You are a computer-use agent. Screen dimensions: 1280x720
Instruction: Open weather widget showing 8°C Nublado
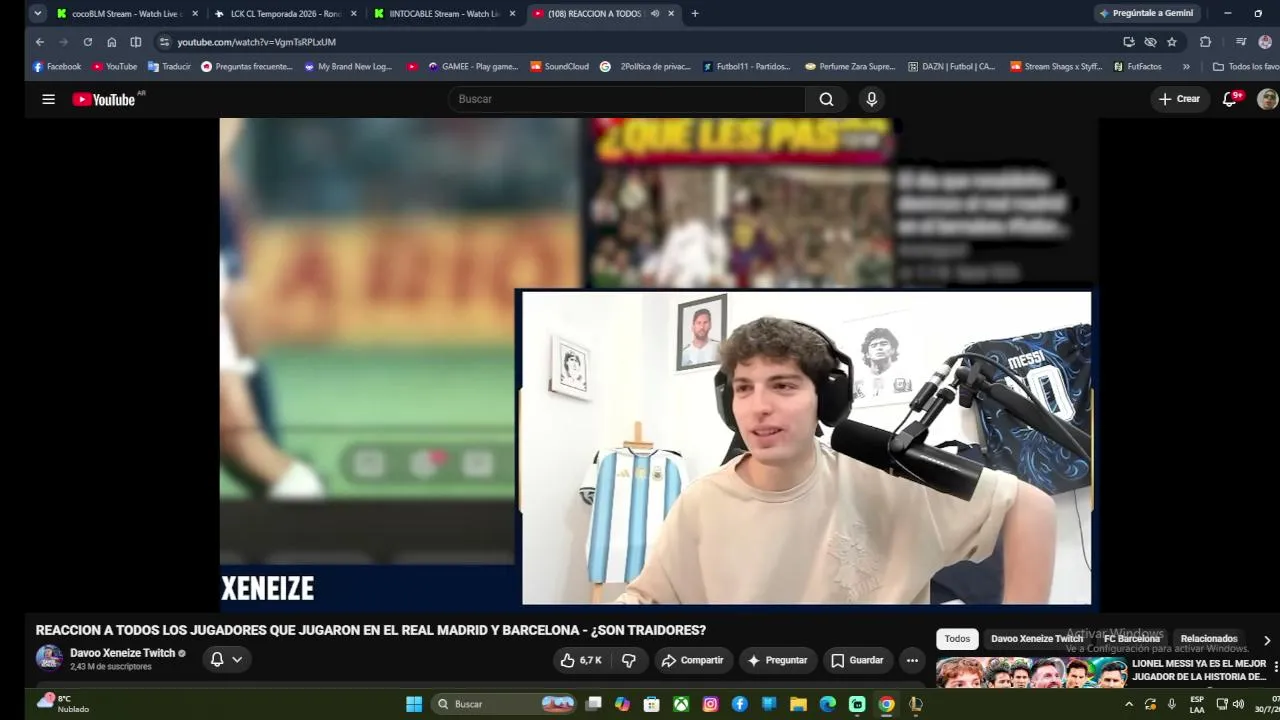tap(62, 704)
